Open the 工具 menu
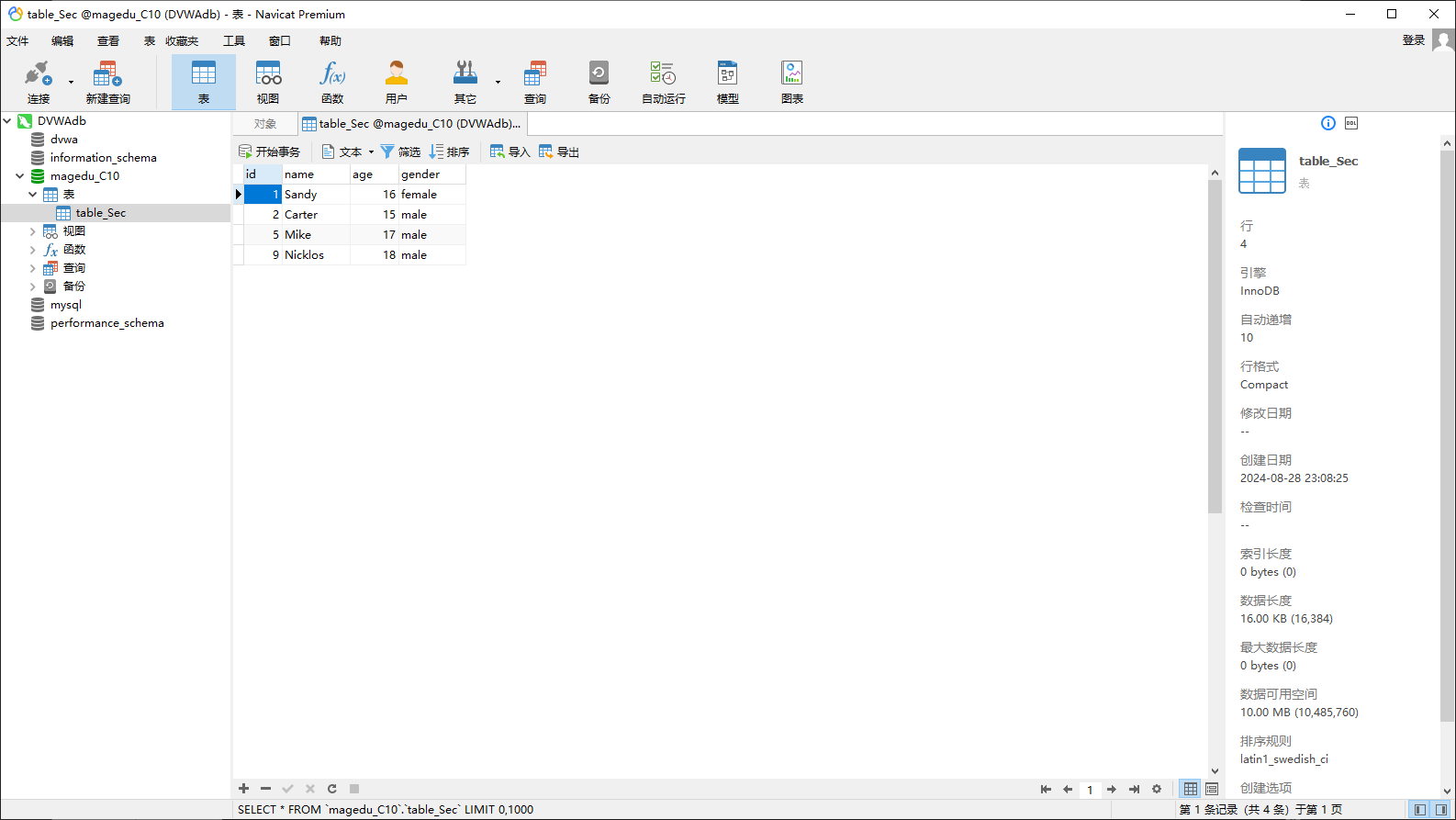Screen dimensions: 1456x820 pos(234,41)
